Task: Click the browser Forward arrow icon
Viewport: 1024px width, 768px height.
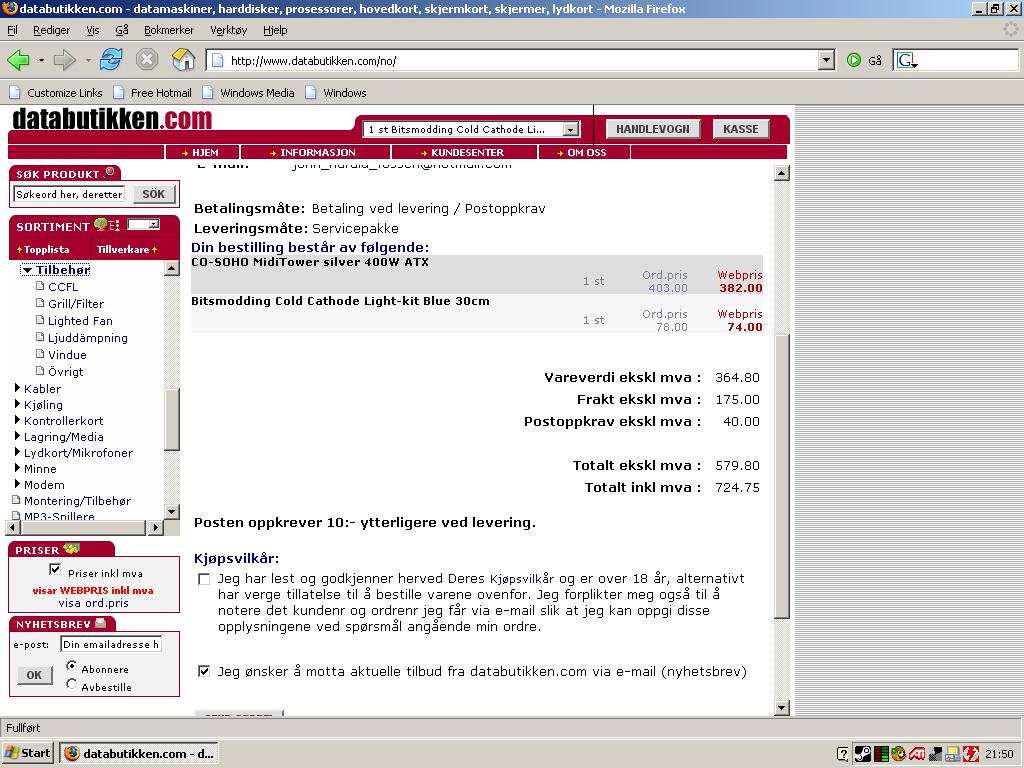Action: [x=64, y=60]
